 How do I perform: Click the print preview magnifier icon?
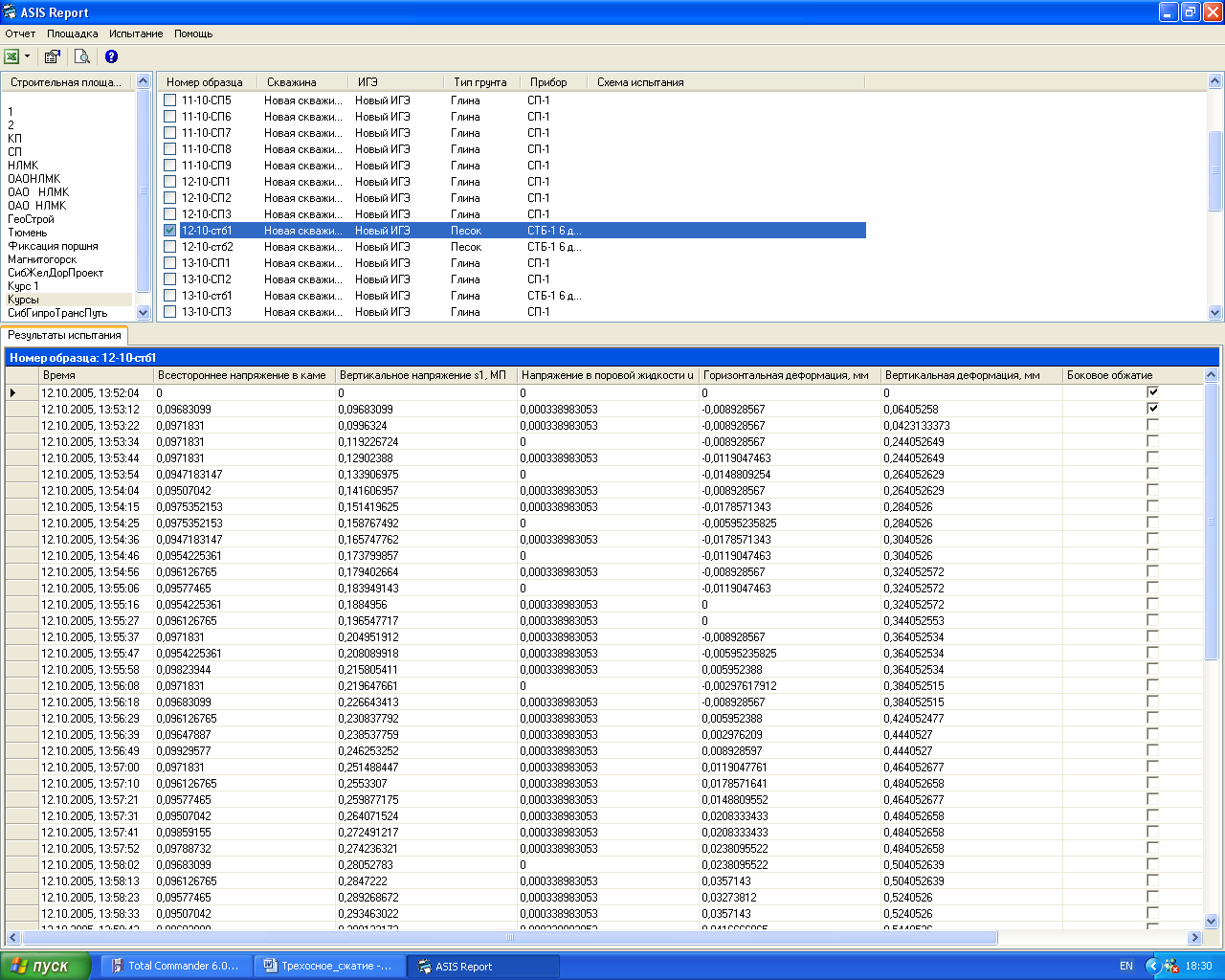(x=82, y=56)
